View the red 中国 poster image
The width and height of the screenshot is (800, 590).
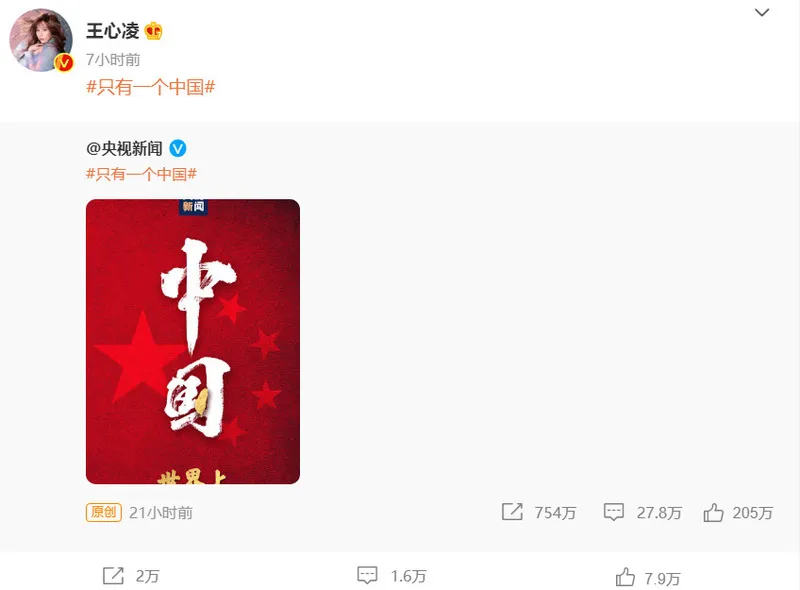click(x=193, y=341)
